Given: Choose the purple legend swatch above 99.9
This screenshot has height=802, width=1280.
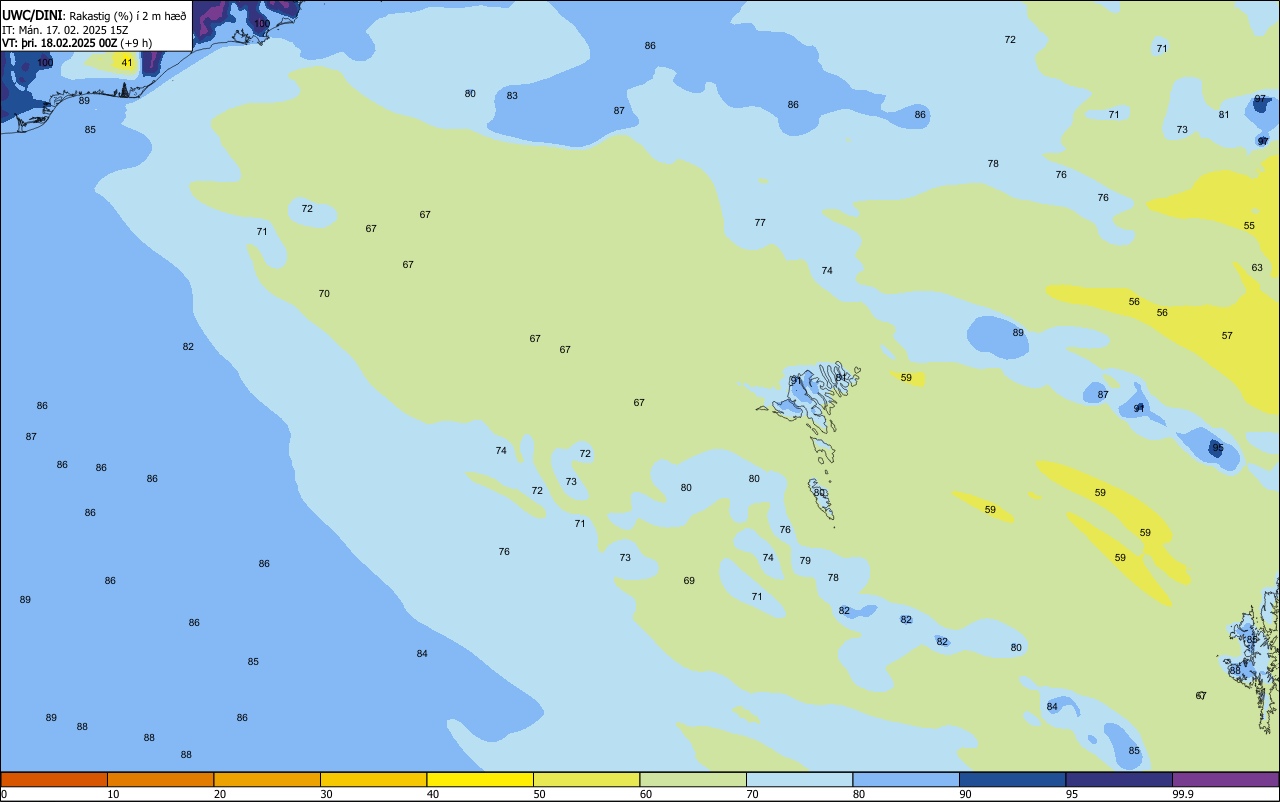Looking at the screenshot, I should pyautogui.click(x=1225, y=779).
